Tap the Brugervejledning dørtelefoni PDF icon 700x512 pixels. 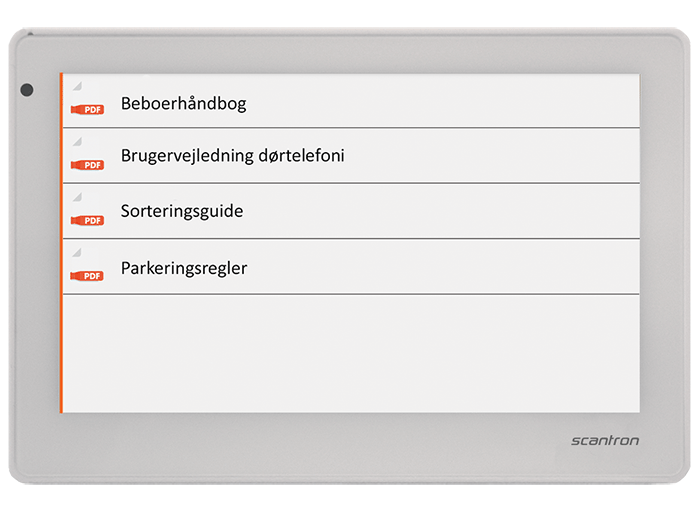click(x=88, y=165)
